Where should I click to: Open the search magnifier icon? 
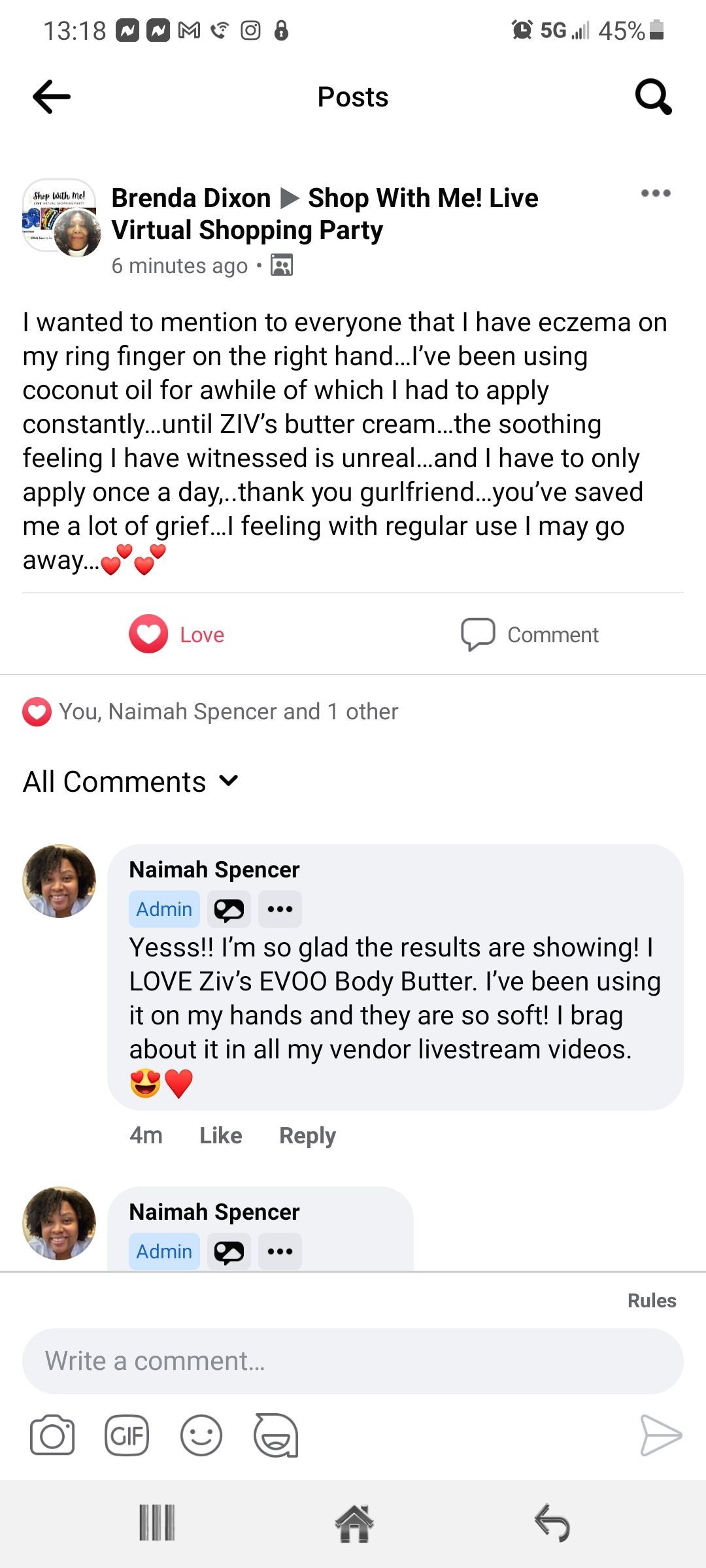coord(653,97)
